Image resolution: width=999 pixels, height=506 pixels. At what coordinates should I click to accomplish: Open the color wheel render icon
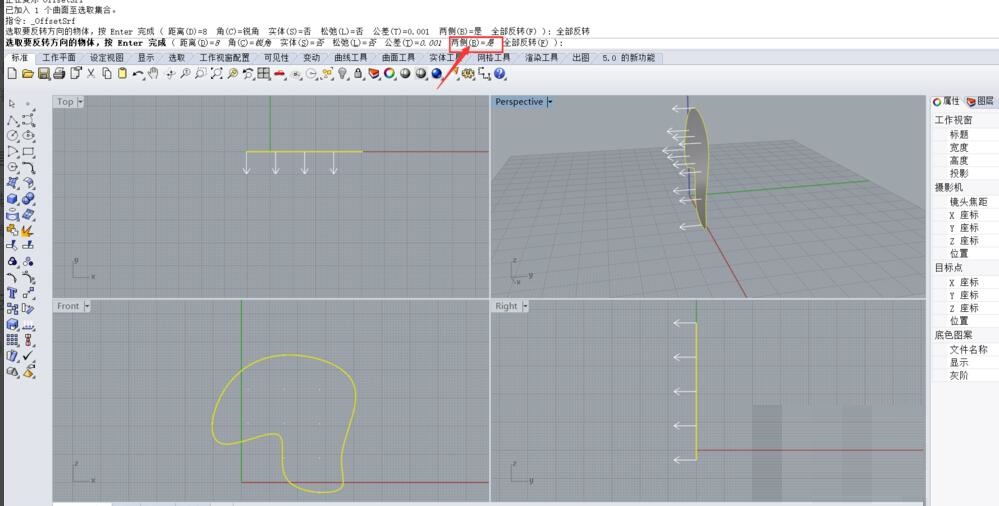click(x=390, y=74)
